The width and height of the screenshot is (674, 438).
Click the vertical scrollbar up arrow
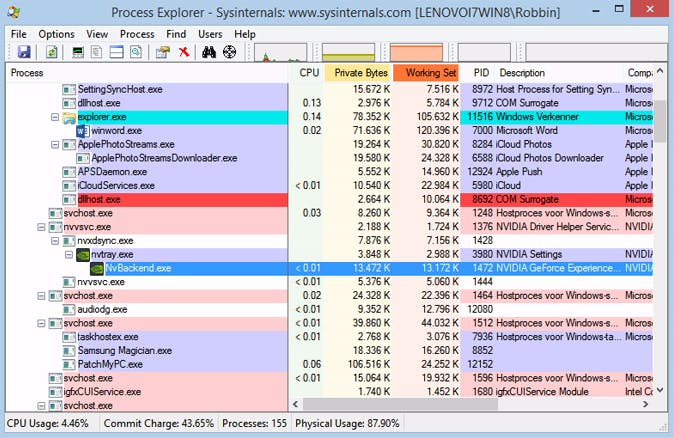(x=660, y=71)
